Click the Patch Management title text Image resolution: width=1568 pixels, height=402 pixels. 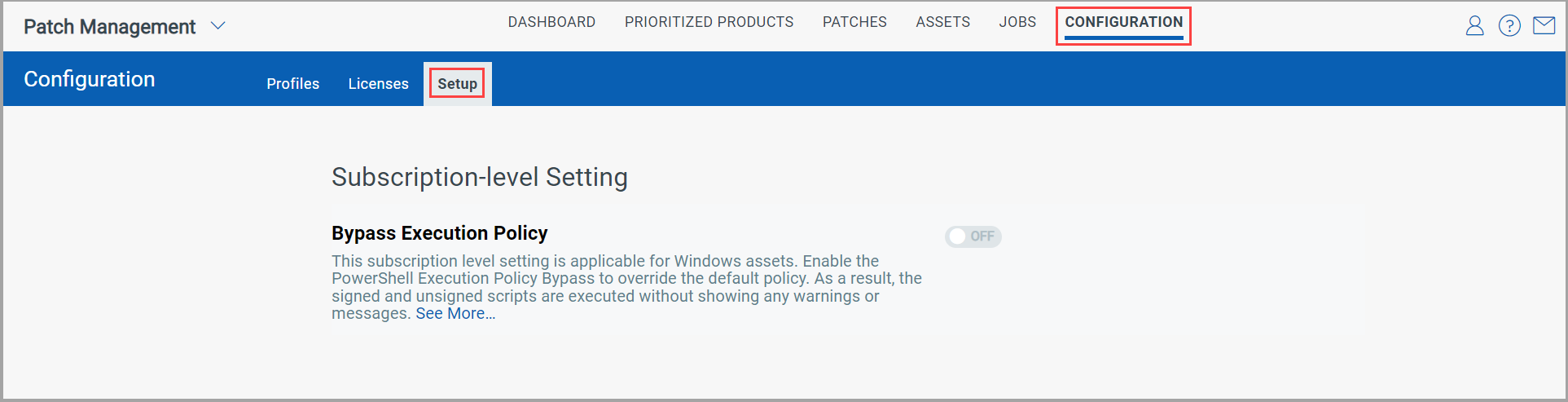[x=109, y=27]
